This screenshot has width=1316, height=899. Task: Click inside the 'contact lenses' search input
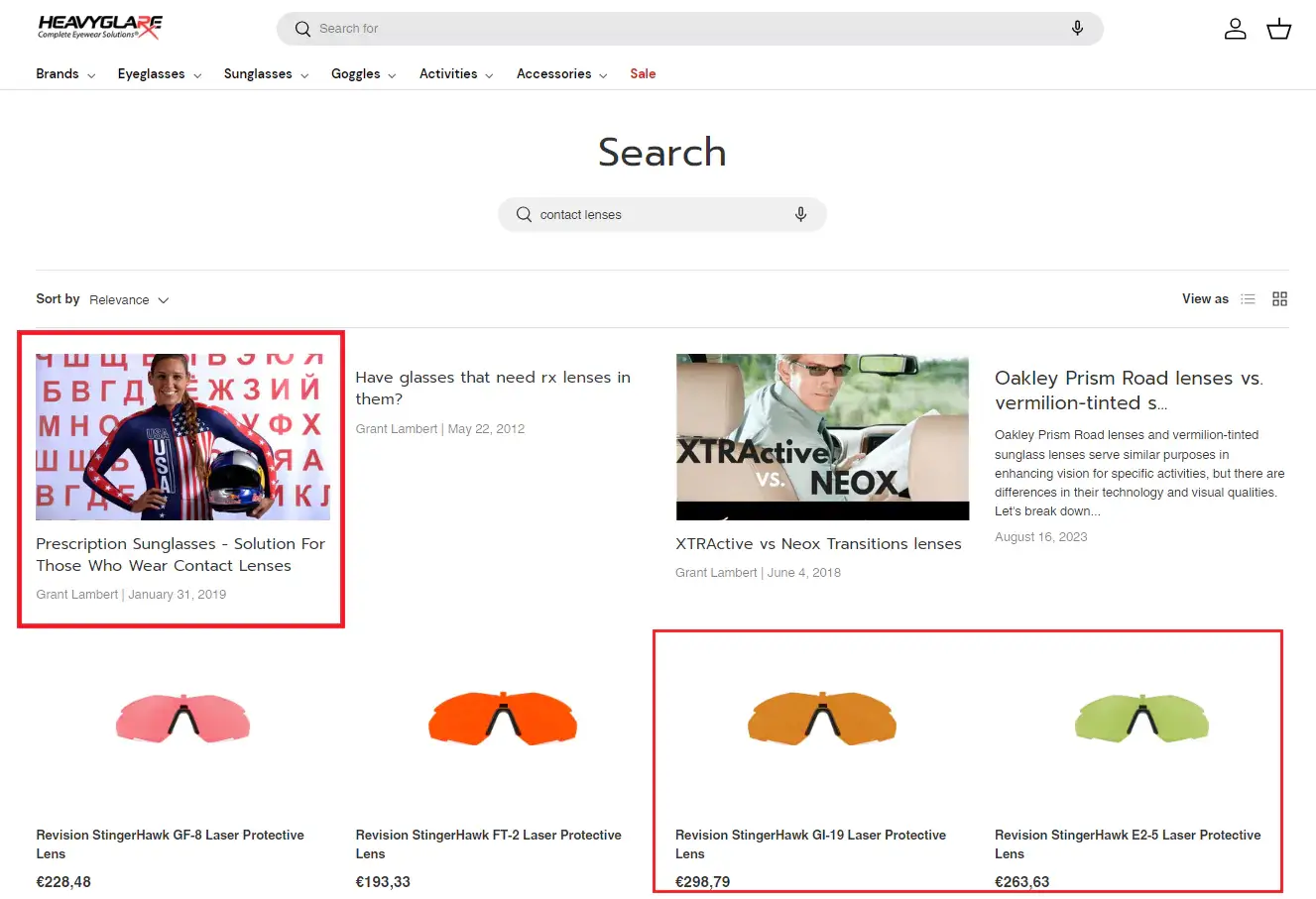click(635, 214)
